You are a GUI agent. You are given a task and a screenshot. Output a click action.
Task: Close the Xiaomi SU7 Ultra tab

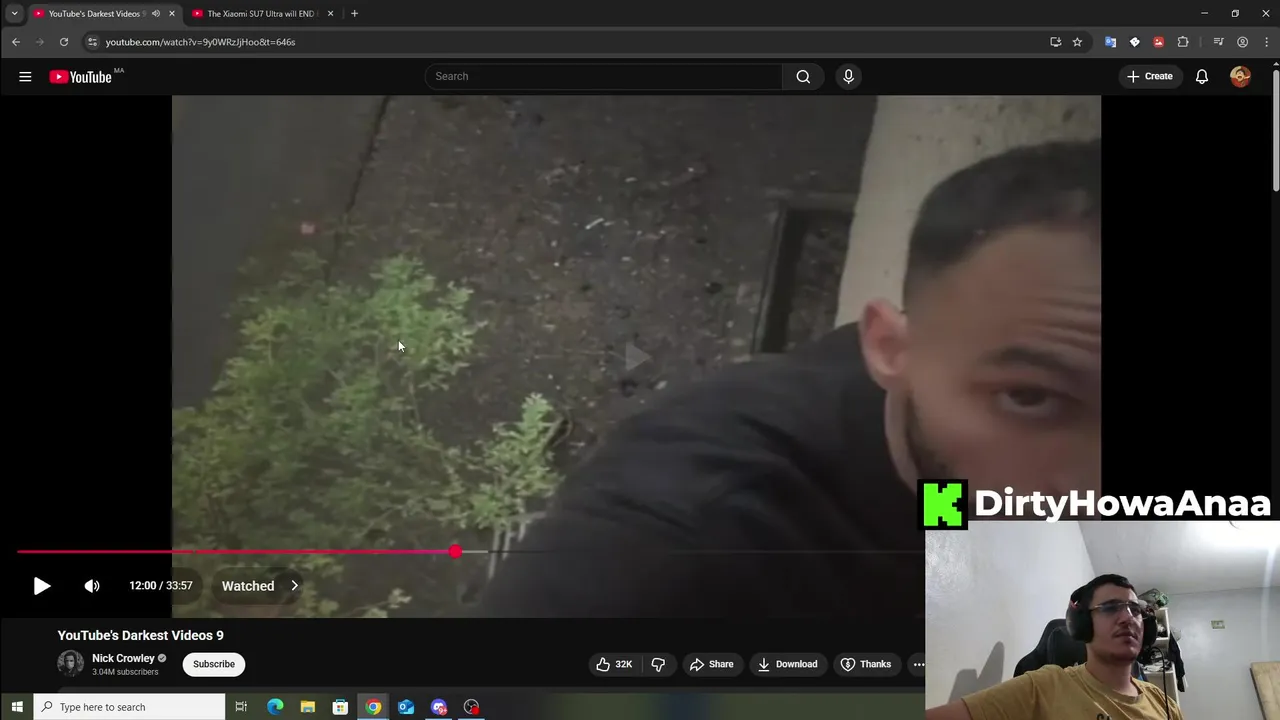click(330, 14)
